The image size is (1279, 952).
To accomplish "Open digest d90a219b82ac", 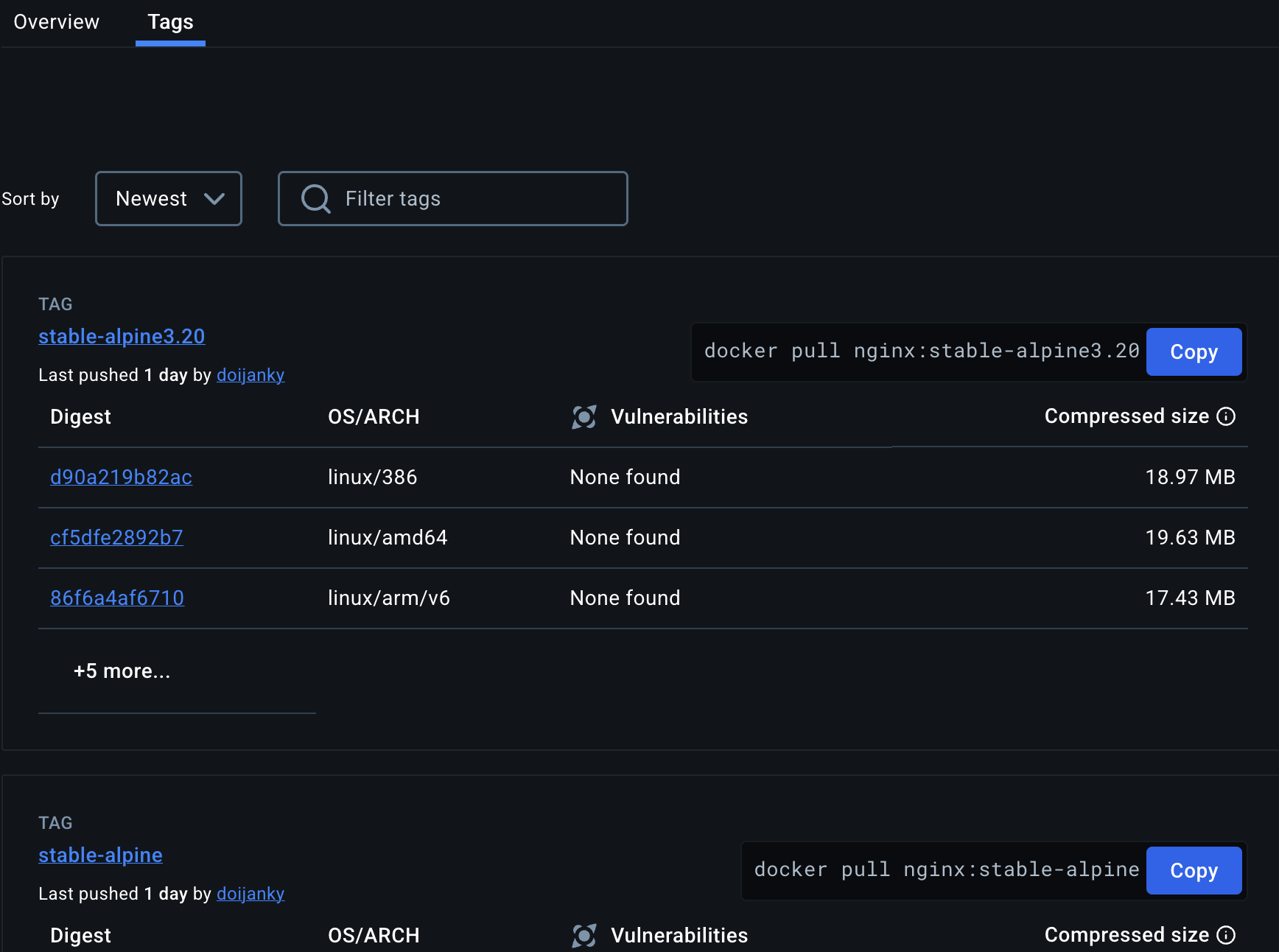I will 121,477.
